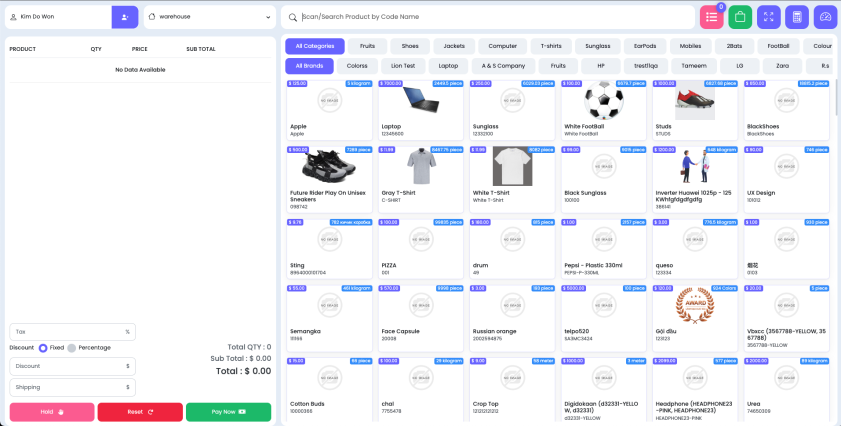Click the Tax input field
The height and width of the screenshot is (426, 841).
click(66, 331)
